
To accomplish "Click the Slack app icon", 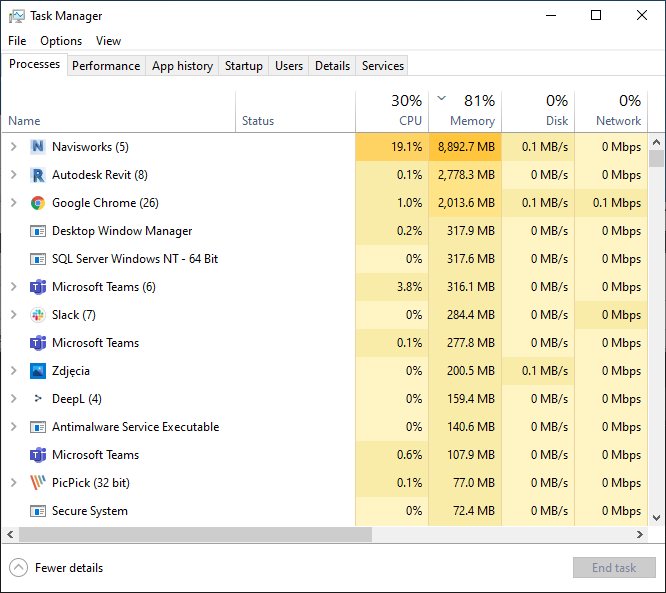I will coord(38,315).
